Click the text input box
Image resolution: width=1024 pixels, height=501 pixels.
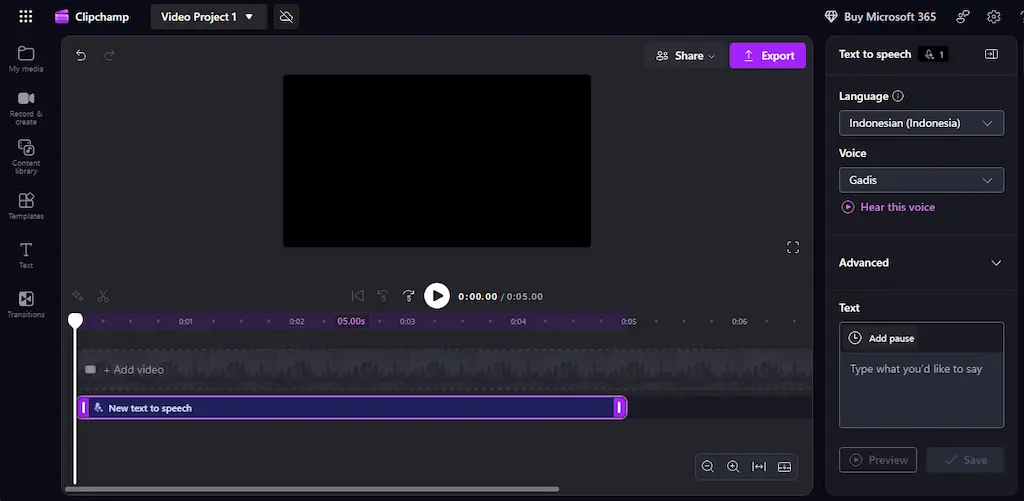pos(921,390)
